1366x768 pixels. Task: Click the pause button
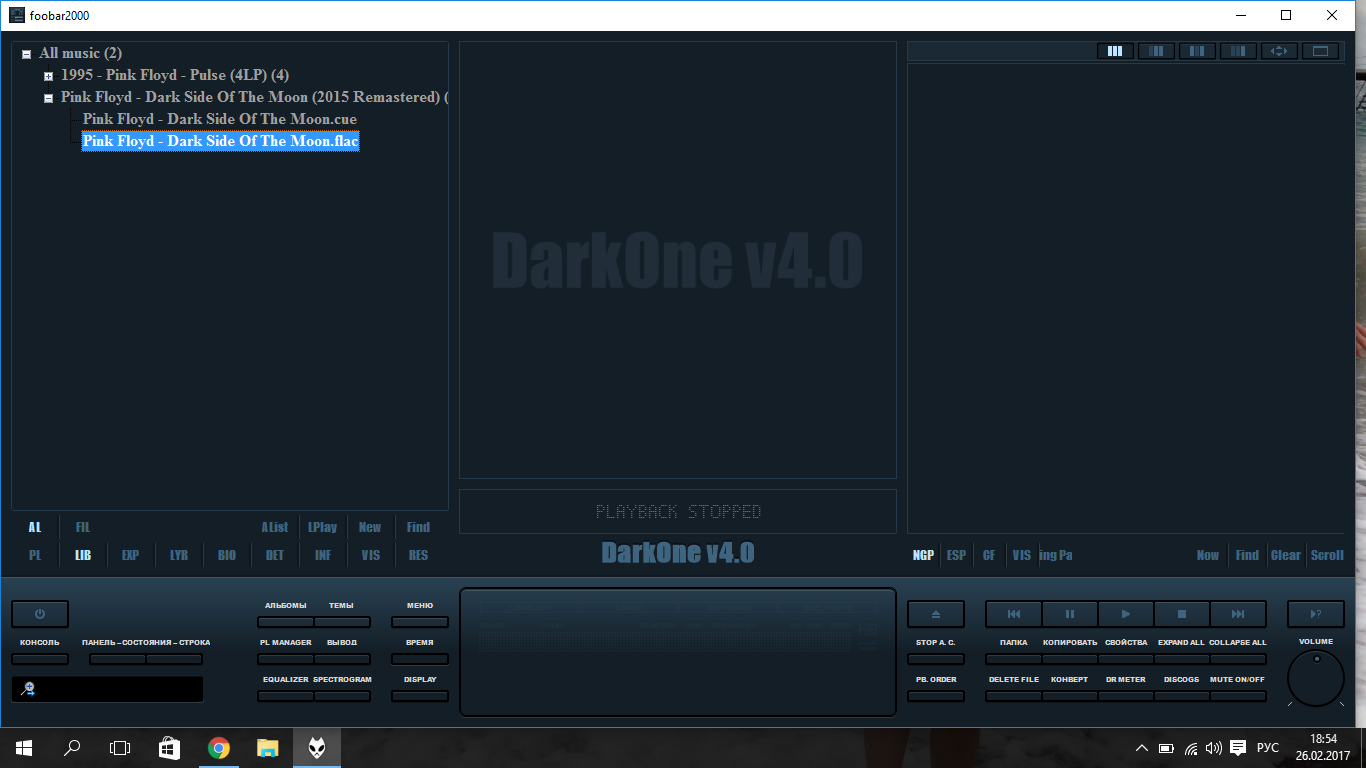(x=1070, y=614)
